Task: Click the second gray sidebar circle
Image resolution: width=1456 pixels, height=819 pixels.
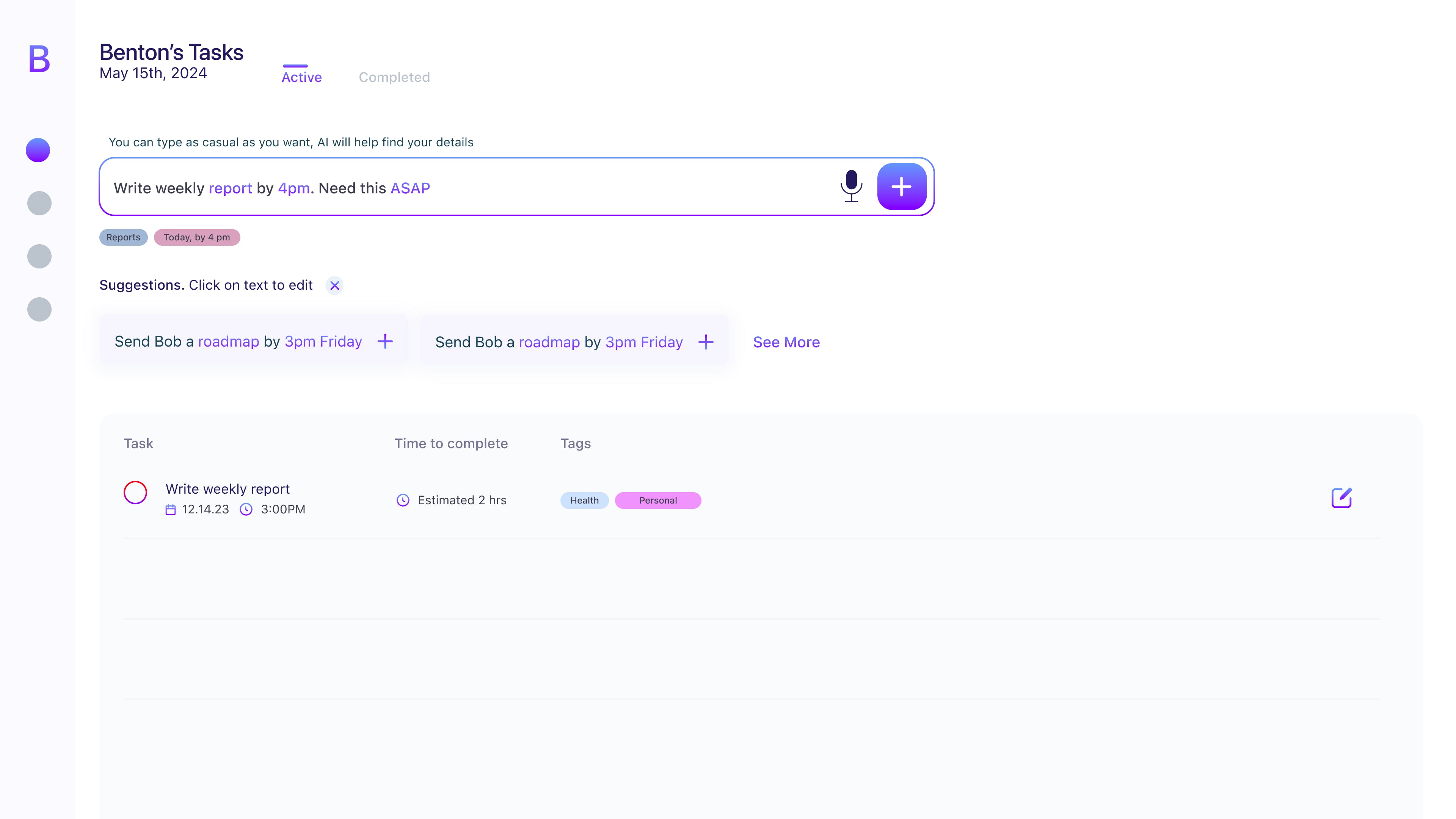Action: click(x=39, y=204)
